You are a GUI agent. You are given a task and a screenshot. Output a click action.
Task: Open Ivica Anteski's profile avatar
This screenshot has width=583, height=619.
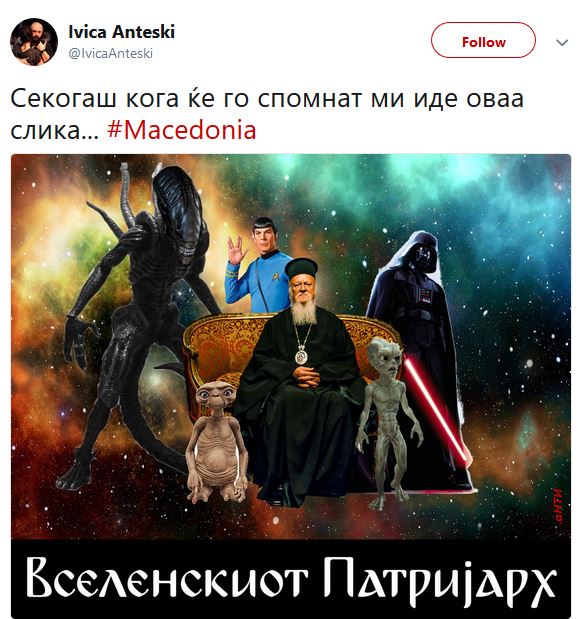[x=34, y=41]
